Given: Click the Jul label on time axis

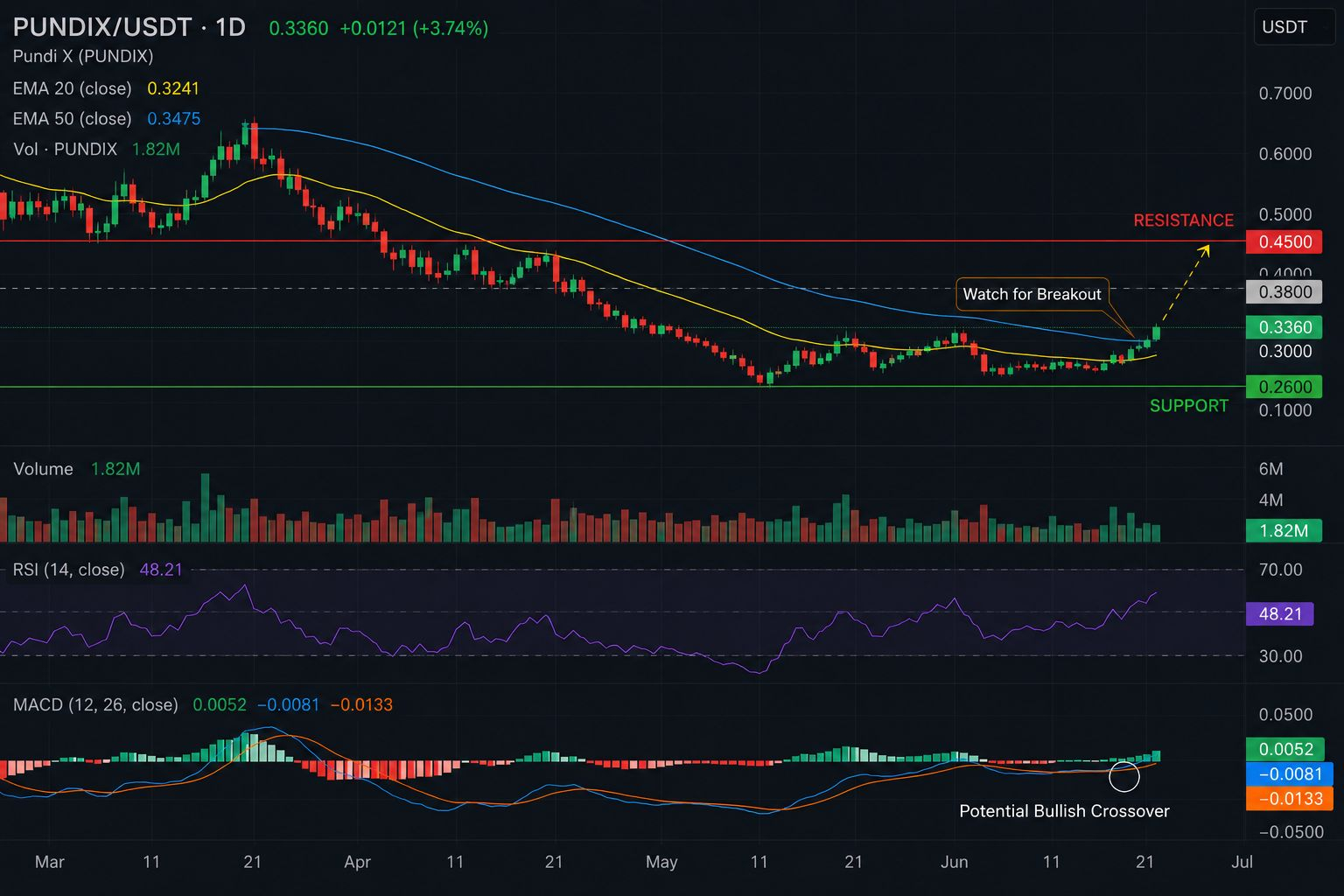Looking at the screenshot, I should [1242, 862].
